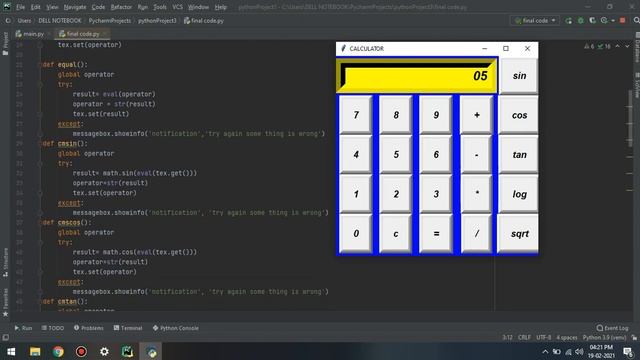Open the Python Console tool window
Viewport: 640px width, 360px height.
(x=176, y=328)
